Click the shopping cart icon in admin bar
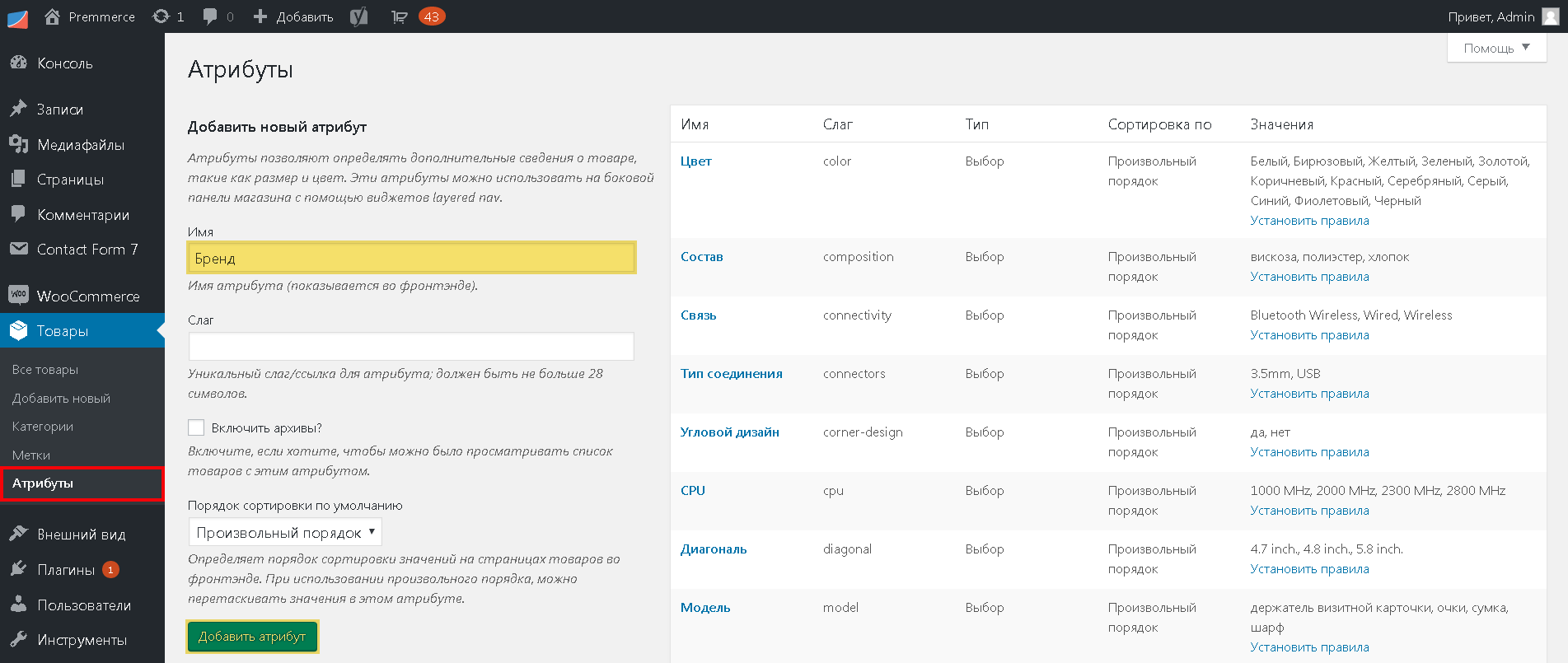This screenshot has height=663, width=1568. [400, 16]
